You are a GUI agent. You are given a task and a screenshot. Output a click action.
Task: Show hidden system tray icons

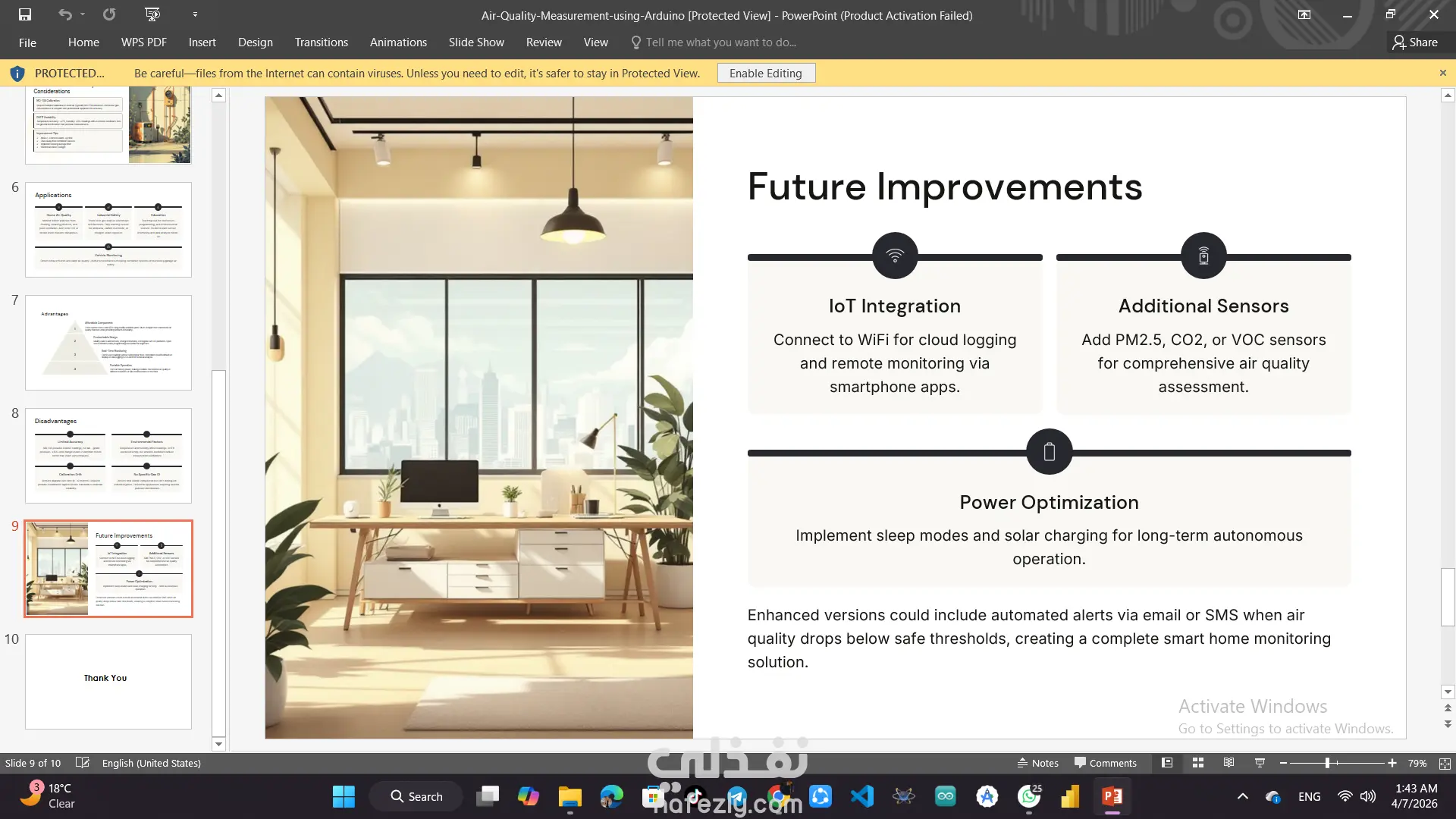[x=1242, y=796]
